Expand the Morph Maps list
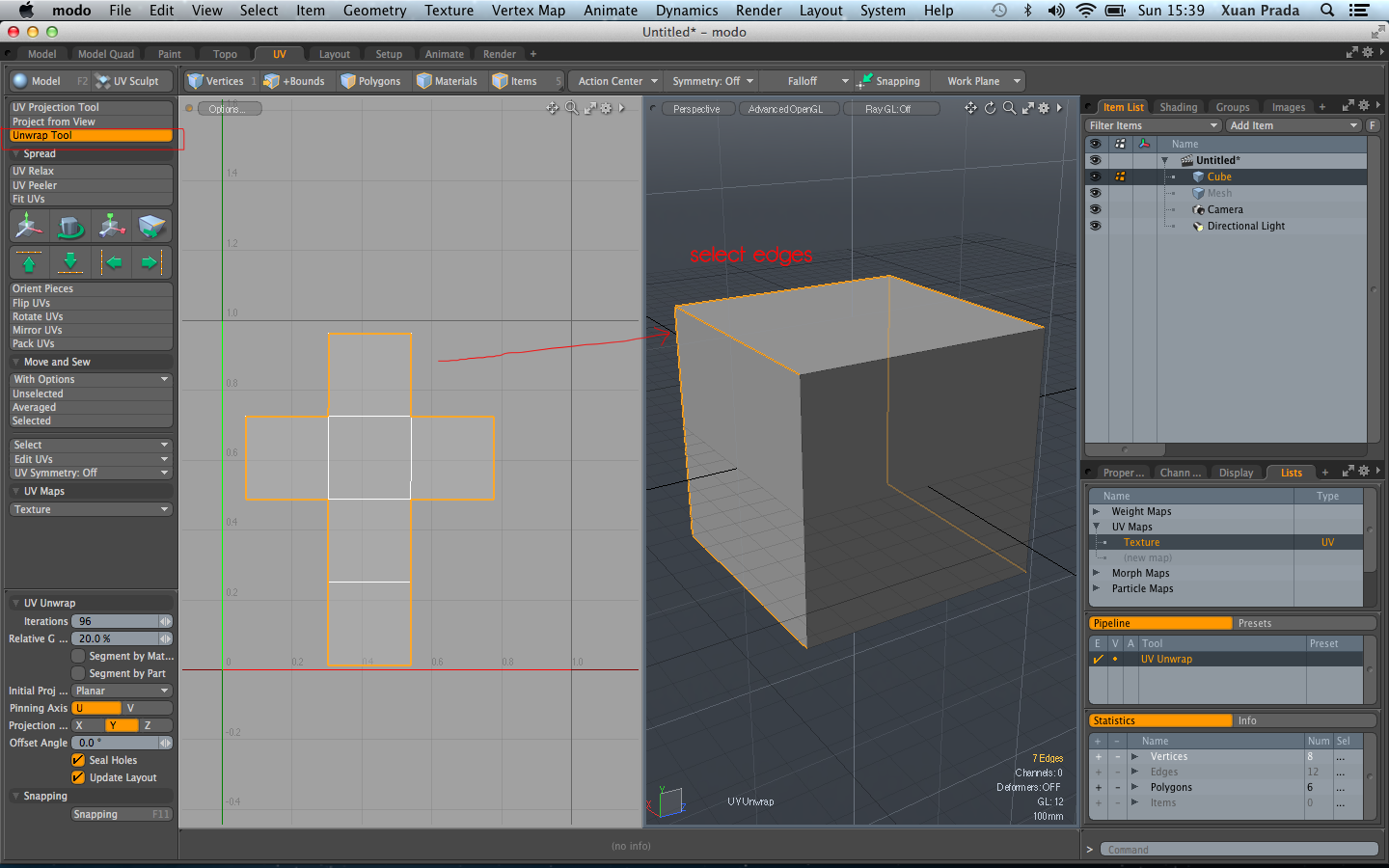Screen dimensions: 1389x868 coord(1096,573)
